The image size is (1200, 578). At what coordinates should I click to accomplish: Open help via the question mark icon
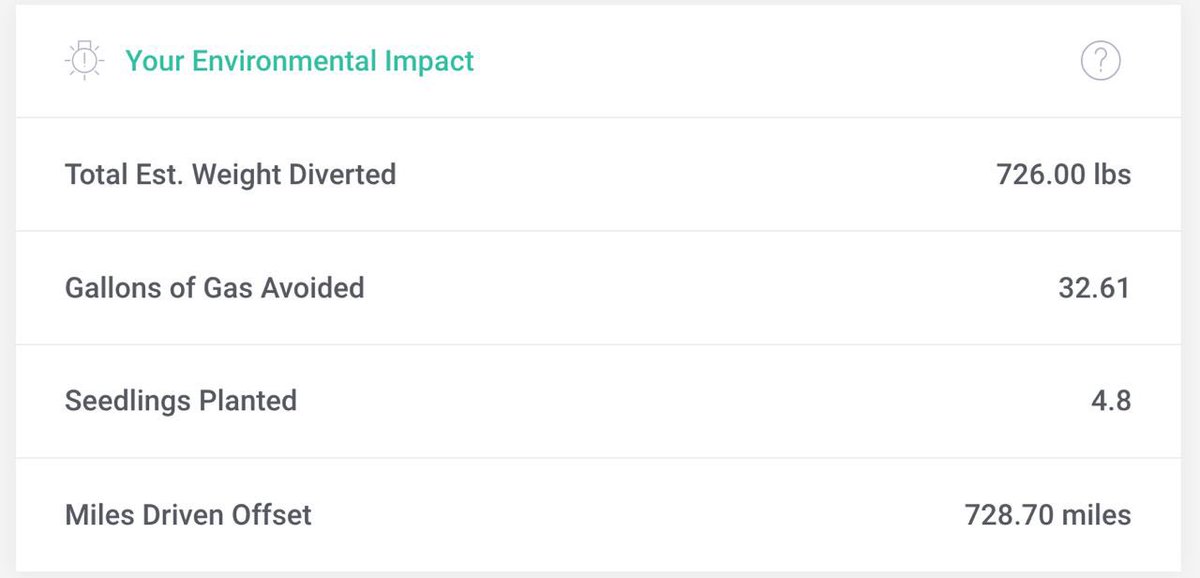coord(1100,62)
